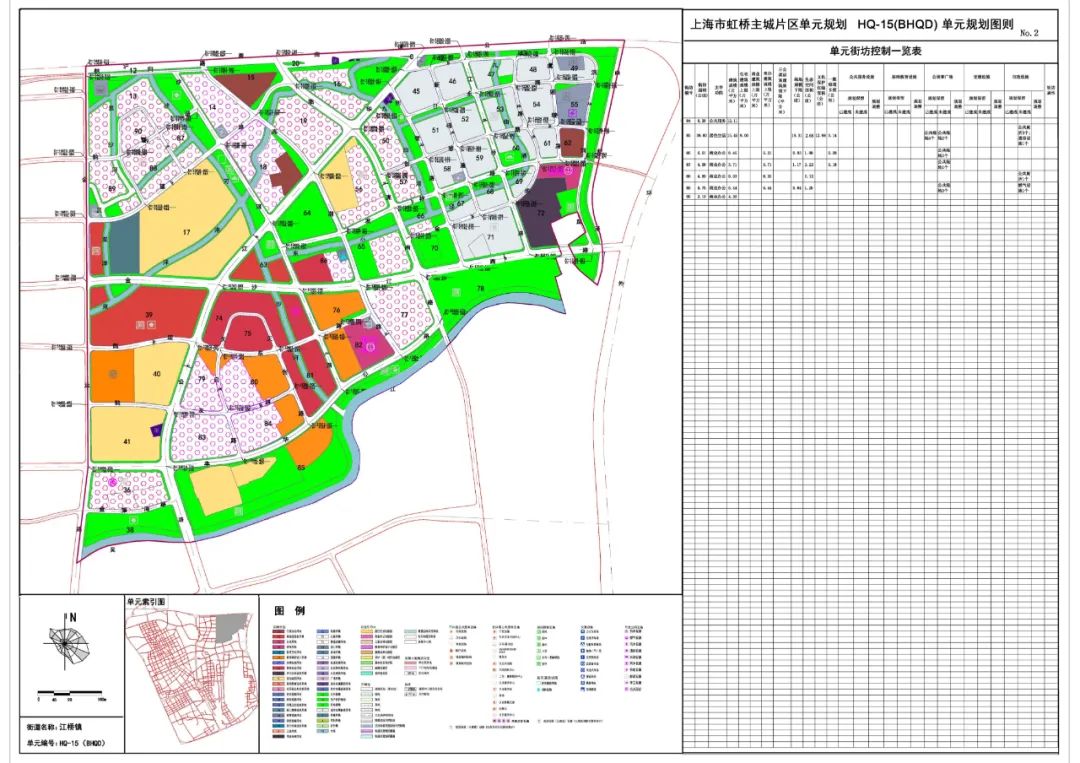The image size is (1080, 763).
Task: Click block number 39 in red zone
Action: (149, 315)
